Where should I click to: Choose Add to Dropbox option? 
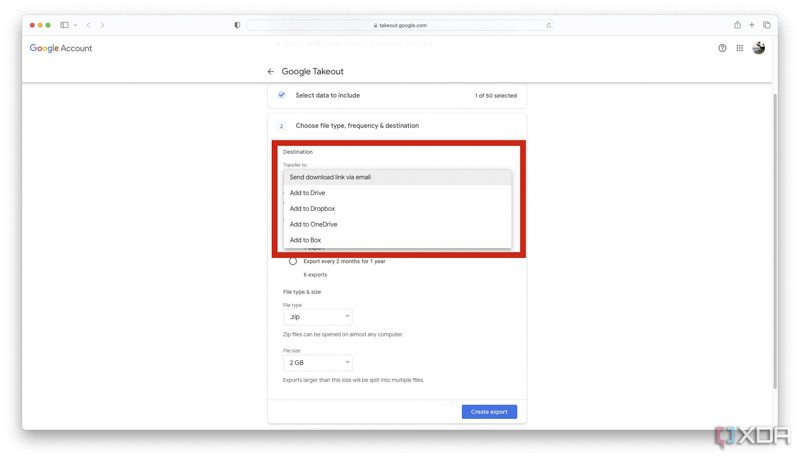pyautogui.click(x=397, y=209)
